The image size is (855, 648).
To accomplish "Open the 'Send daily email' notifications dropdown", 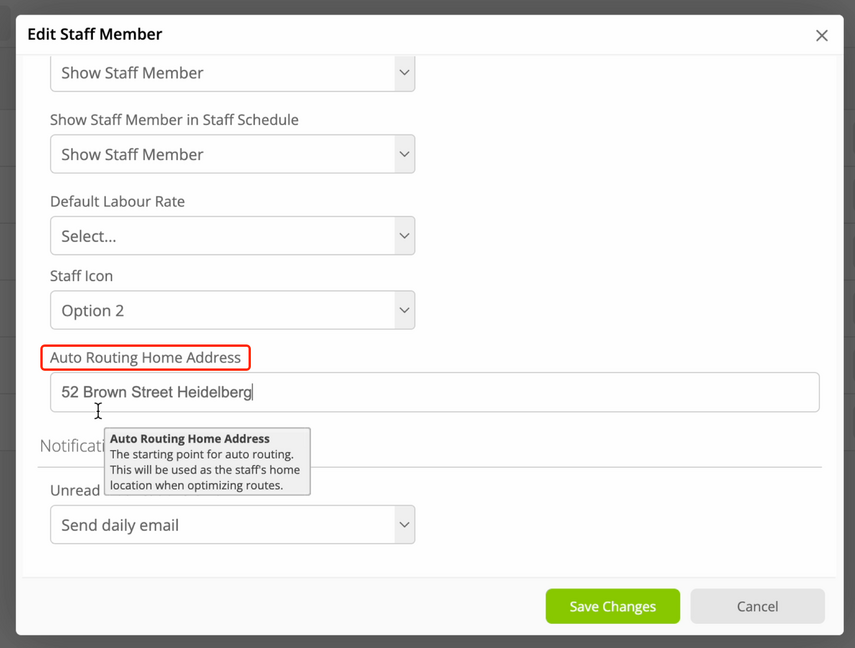I will pyautogui.click(x=233, y=525).
